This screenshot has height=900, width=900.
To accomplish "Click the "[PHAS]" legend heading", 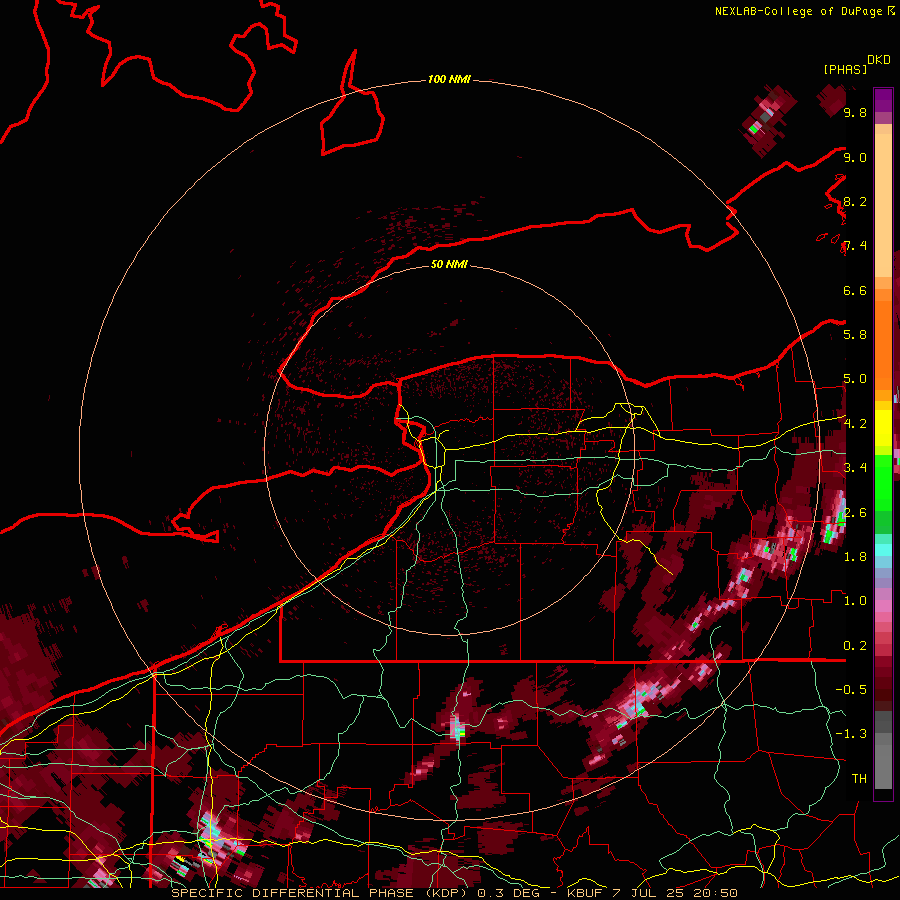I will (845, 69).
